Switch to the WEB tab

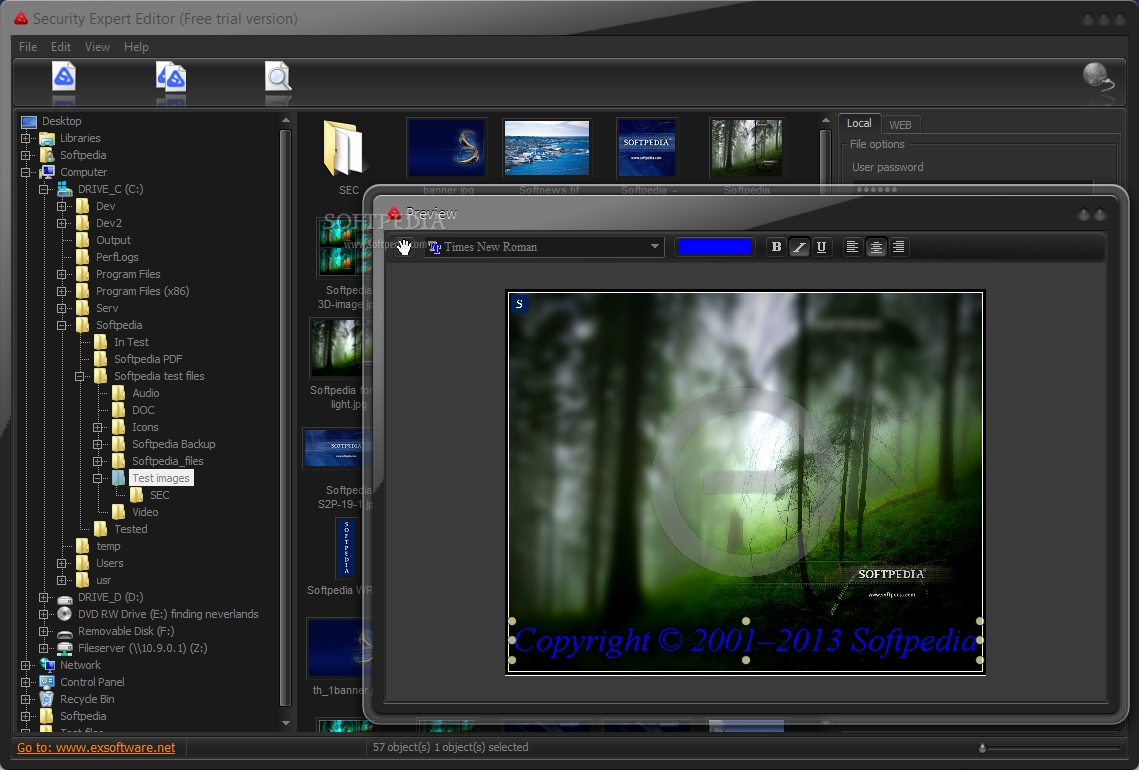click(x=900, y=125)
